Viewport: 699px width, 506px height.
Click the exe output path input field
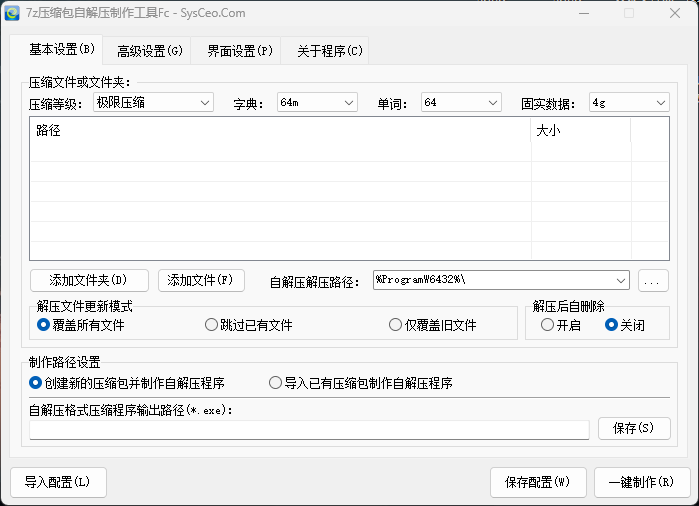click(309, 429)
